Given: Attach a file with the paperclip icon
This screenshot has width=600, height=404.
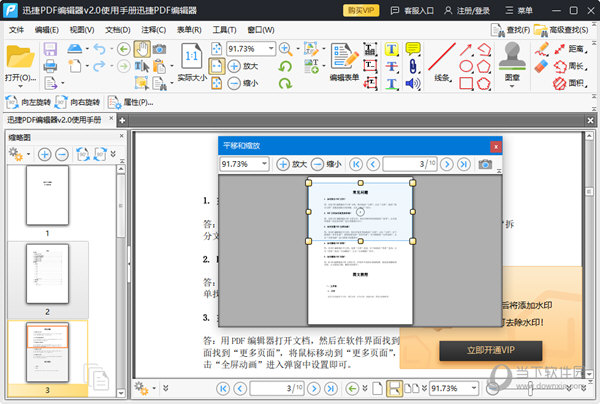Looking at the screenshot, I should click(413, 66).
